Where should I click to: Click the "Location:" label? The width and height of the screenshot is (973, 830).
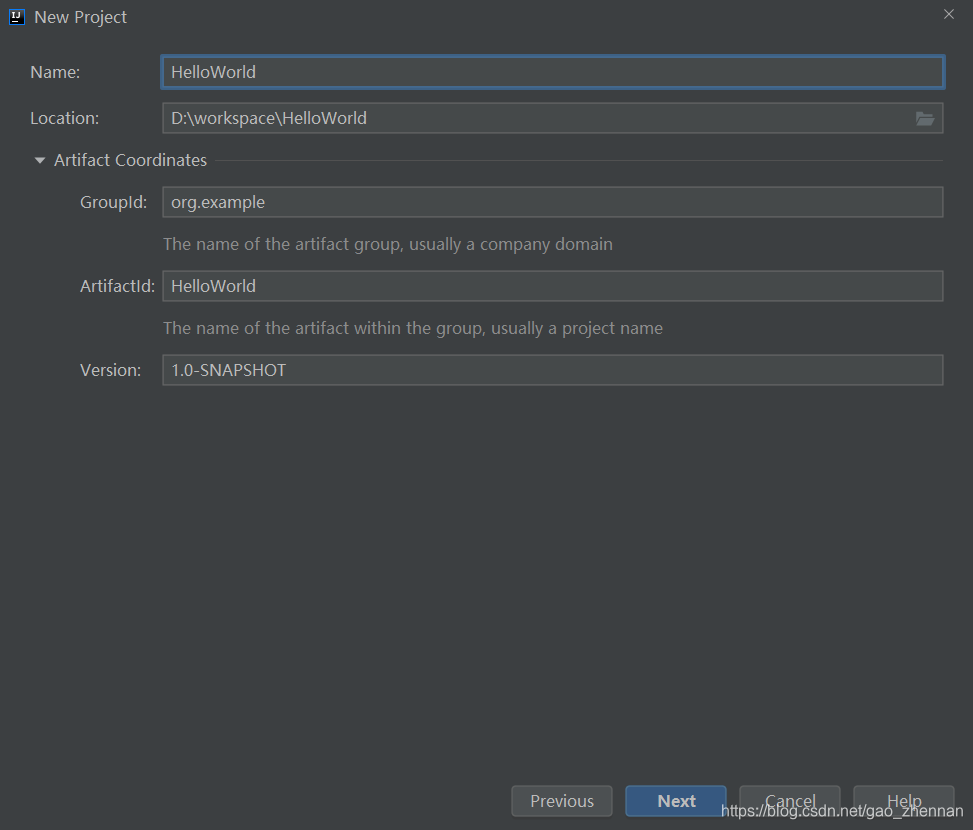64,118
